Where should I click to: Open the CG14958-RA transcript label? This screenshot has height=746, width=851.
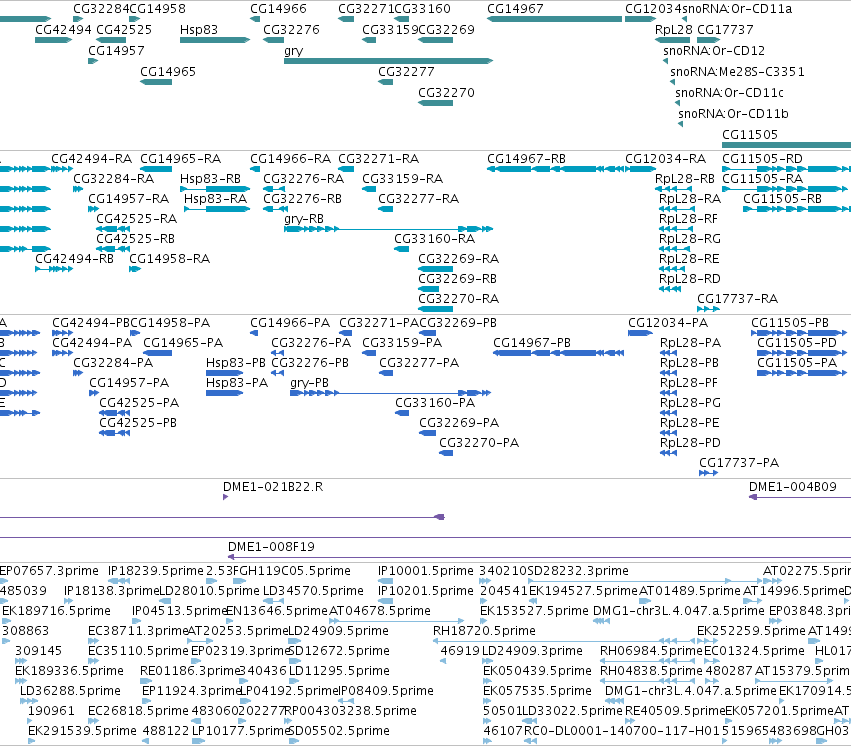pyautogui.click(x=169, y=259)
